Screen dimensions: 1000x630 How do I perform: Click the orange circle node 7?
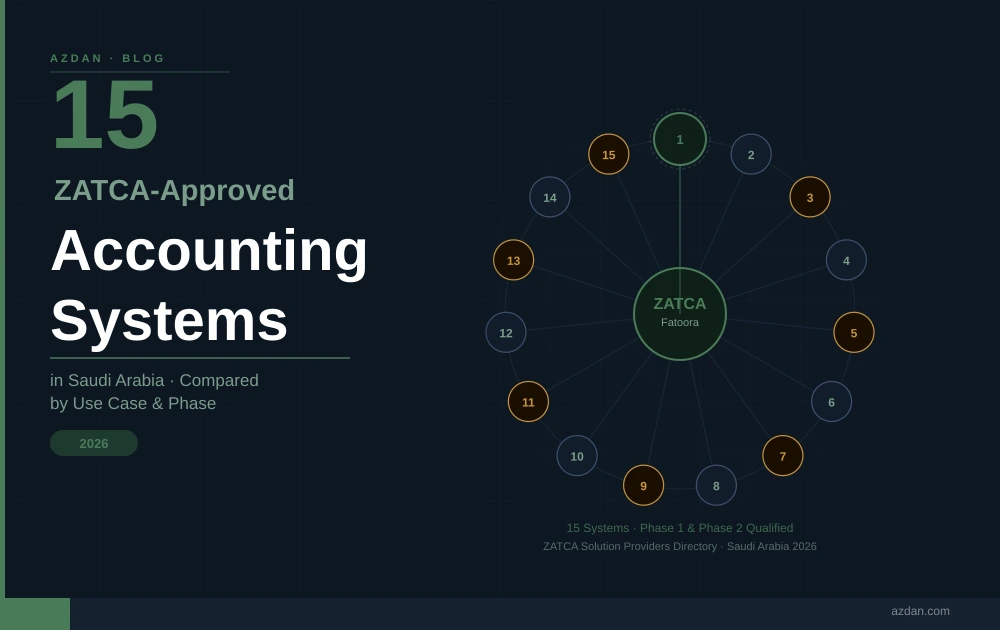783,456
